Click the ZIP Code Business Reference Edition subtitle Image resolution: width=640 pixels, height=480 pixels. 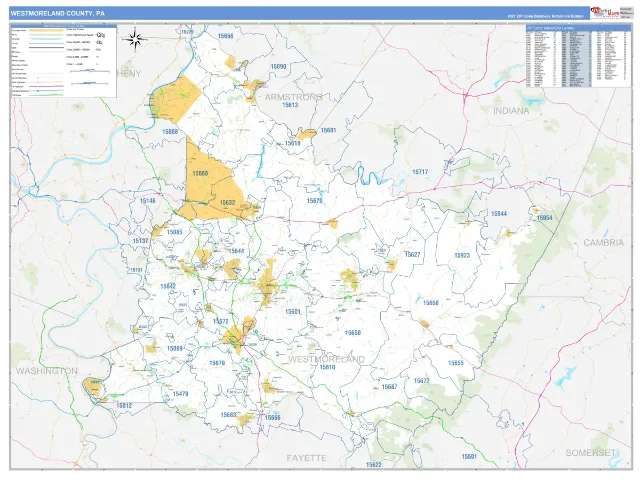(x=546, y=17)
